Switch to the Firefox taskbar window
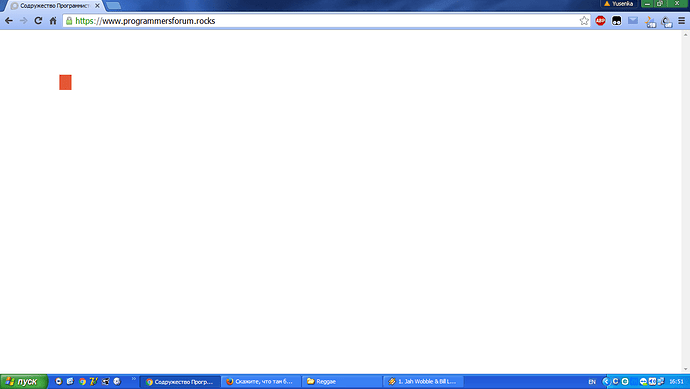Screen dimensions: 690x389 click(261, 382)
